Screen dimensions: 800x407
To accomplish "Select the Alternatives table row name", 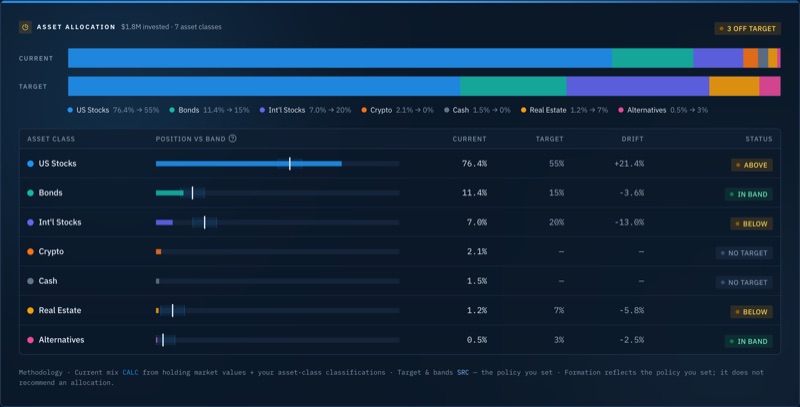I will pos(61,340).
